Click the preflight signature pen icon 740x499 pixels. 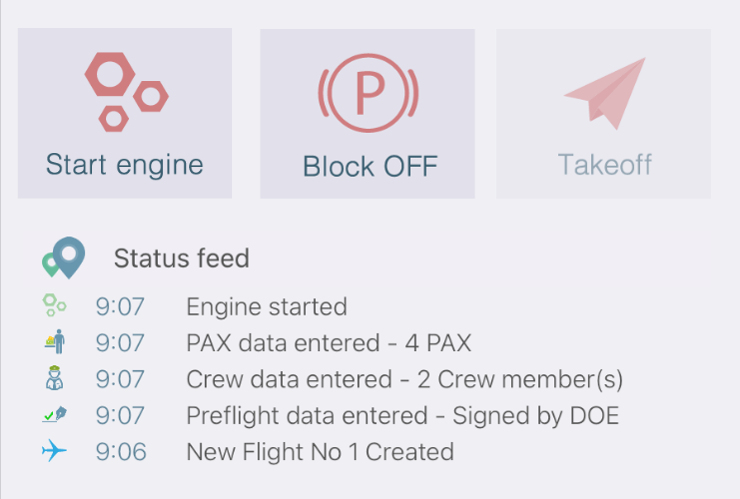coord(55,414)
